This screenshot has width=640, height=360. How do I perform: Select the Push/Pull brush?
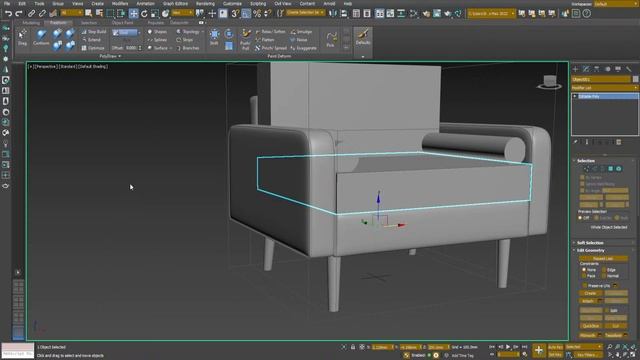pyautogui.click(x=245, y=39)
